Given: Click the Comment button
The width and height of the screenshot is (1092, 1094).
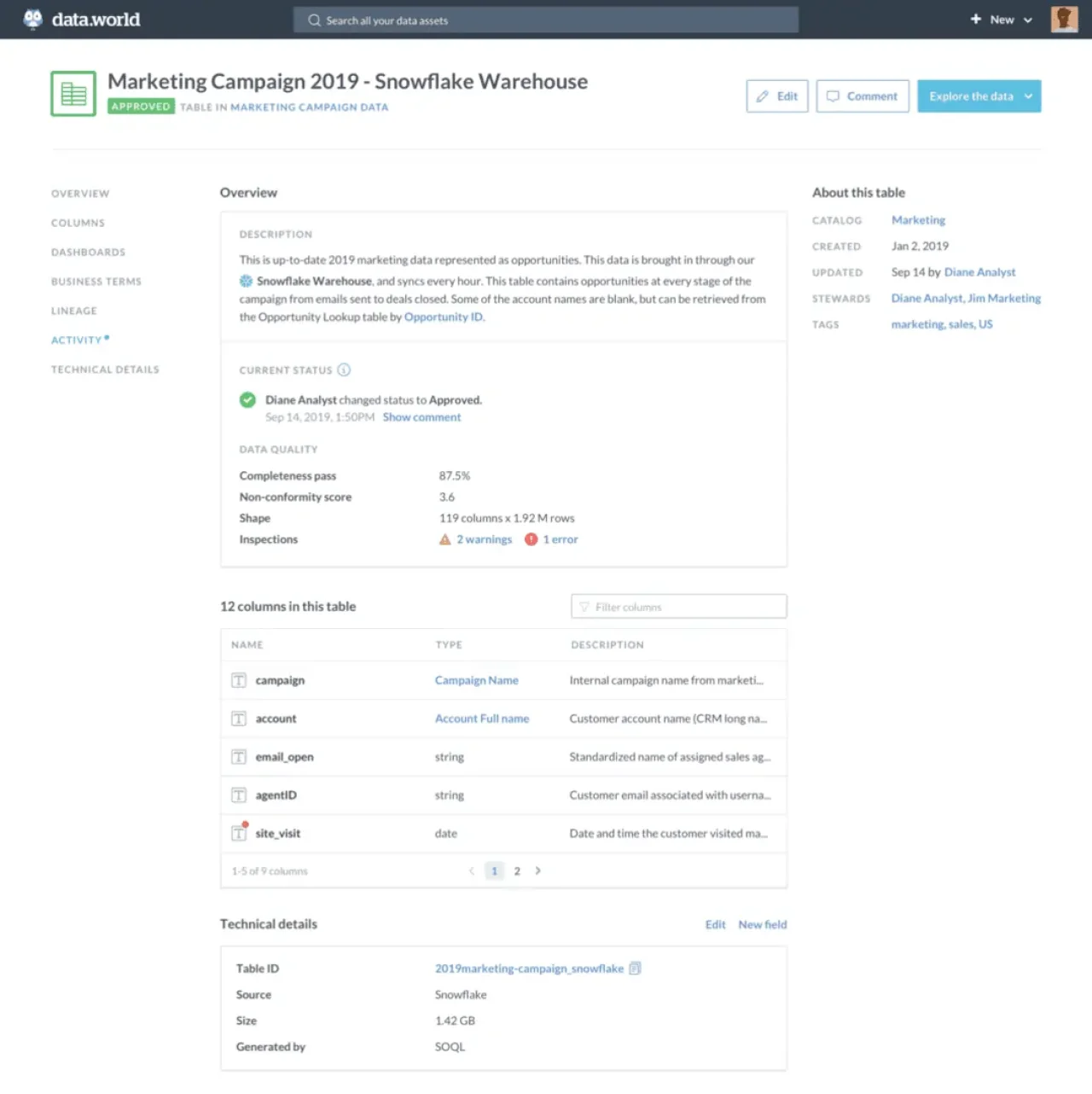Looking at the screenshot, I should tap(863, 96).
